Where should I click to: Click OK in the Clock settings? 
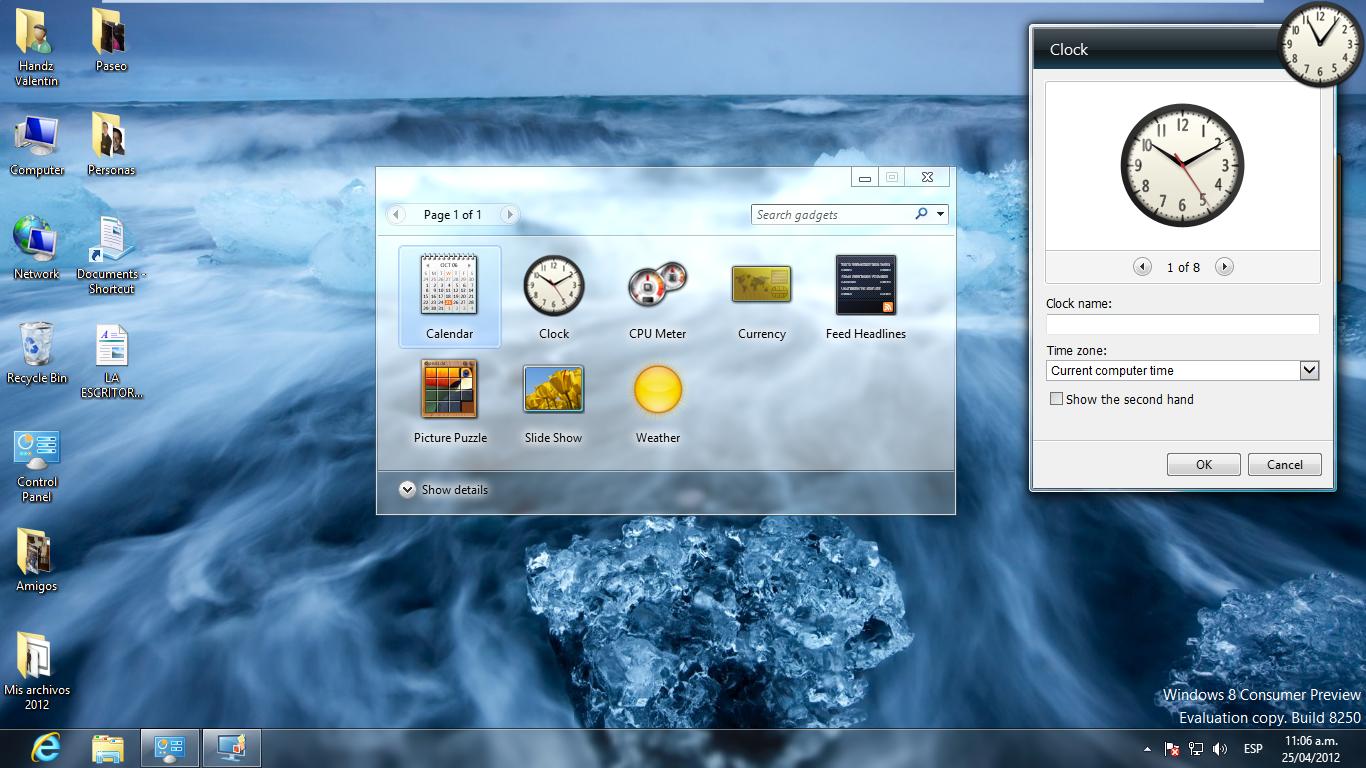point(1203,464)
